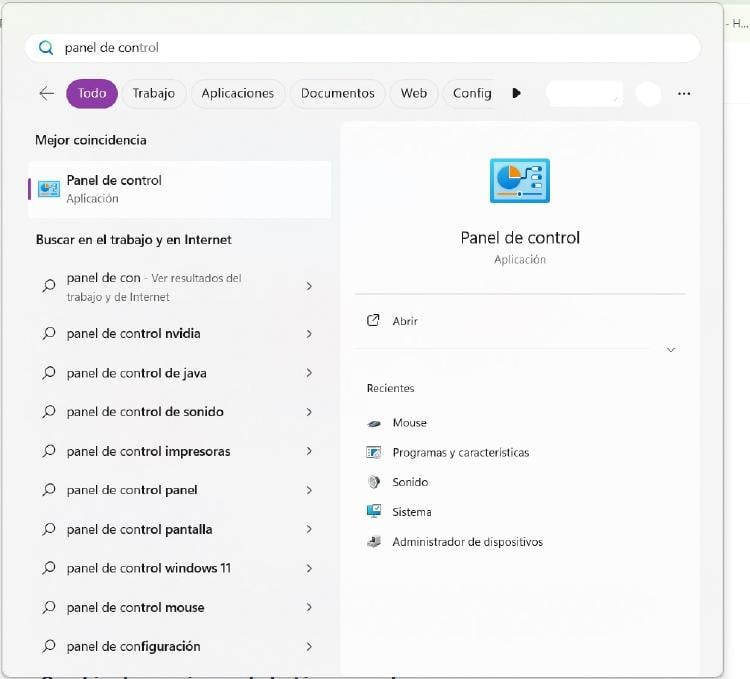This screenshot has height=679, width=750.
Task: Click the back arrow in search panel
Action: coord(46,93)
